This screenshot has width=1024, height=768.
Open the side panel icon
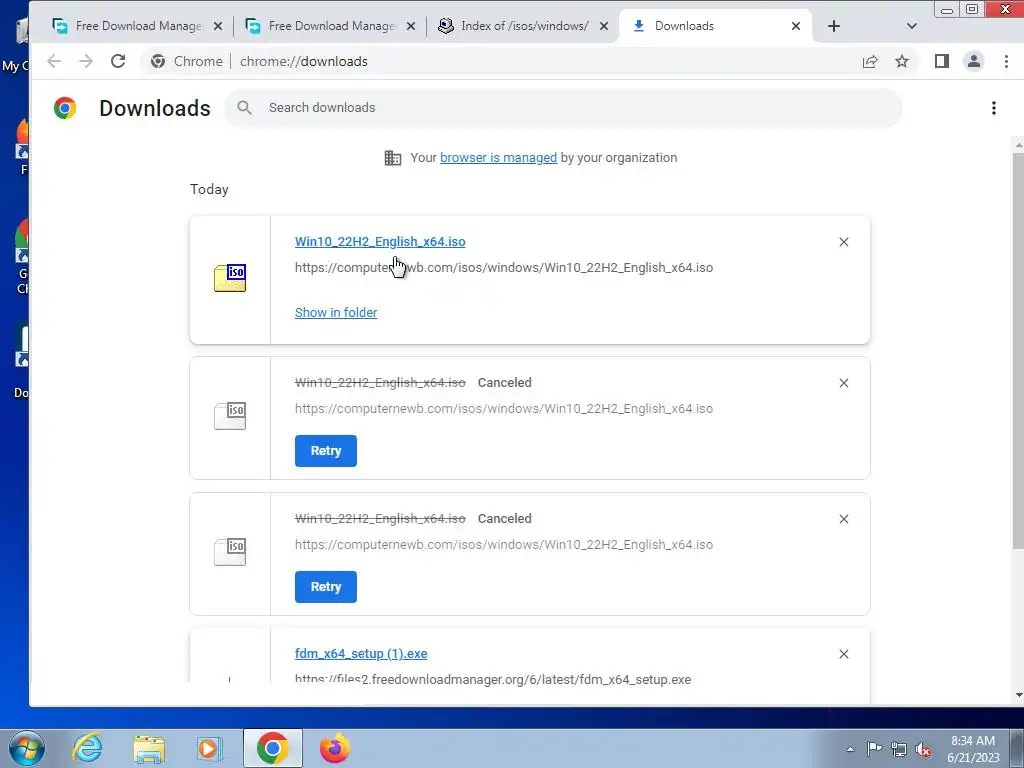coord(942,61)
